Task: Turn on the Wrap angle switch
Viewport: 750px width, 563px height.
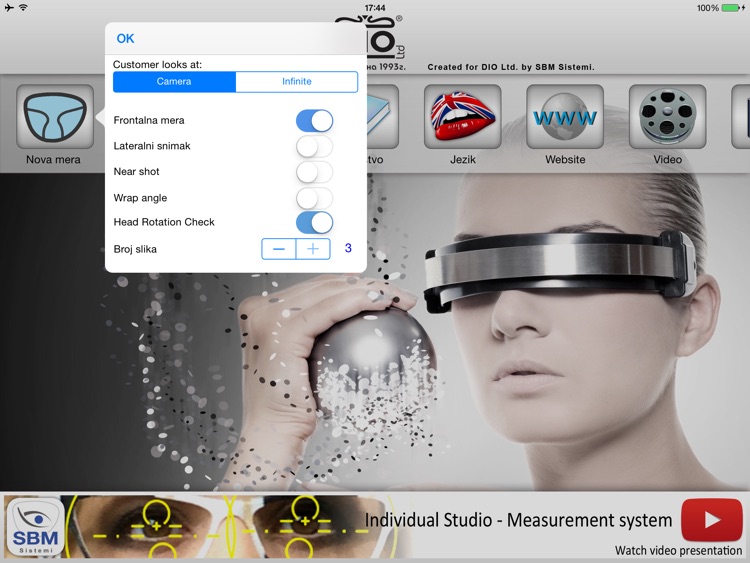Action: [x=314, y=198]
